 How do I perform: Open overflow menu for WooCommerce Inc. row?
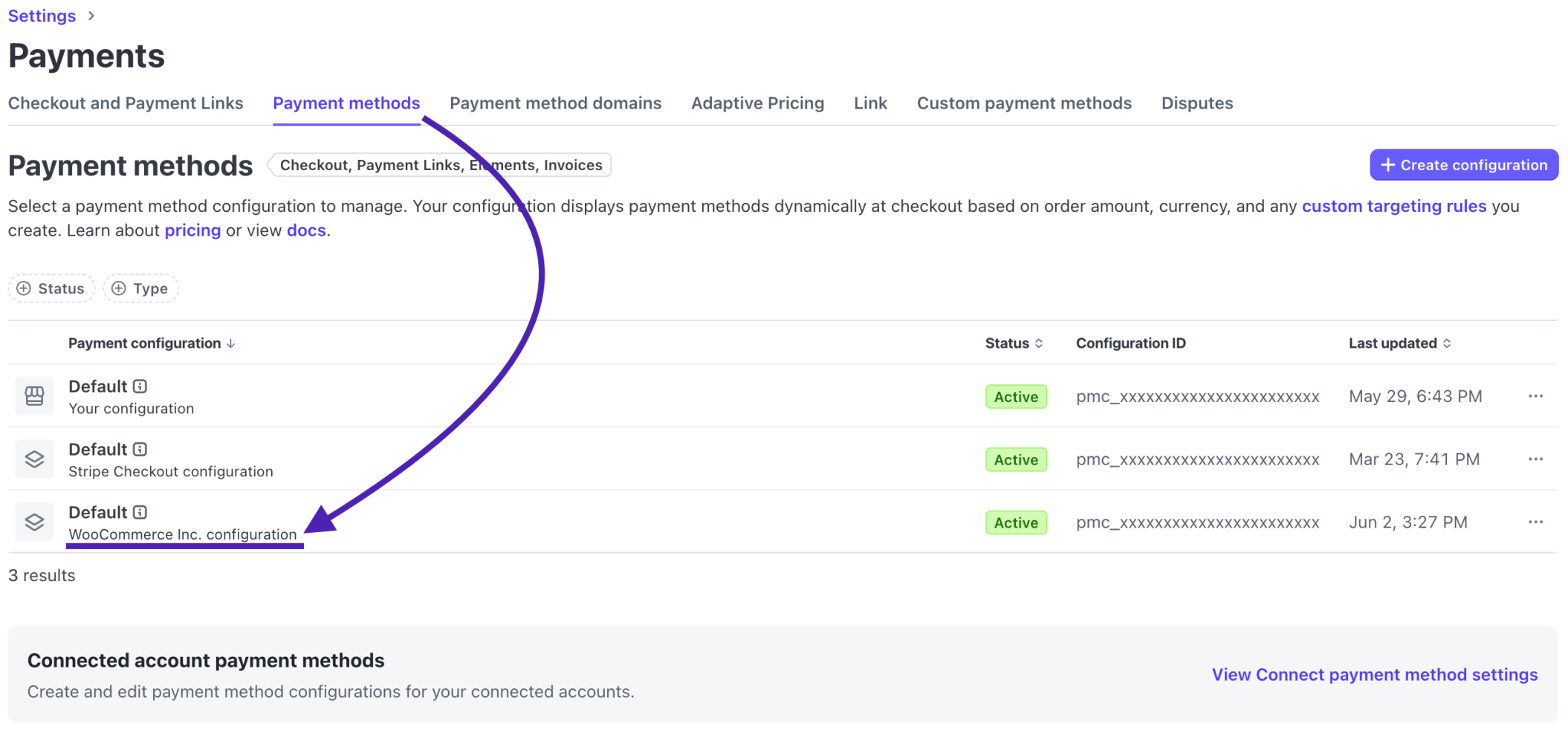1535,522
